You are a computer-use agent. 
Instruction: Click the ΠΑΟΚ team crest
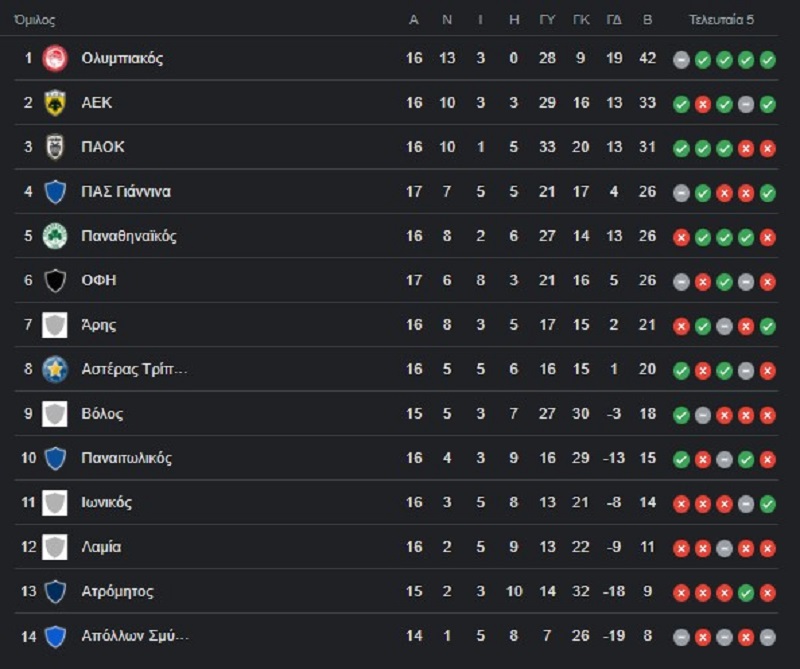tap(55, 147)
